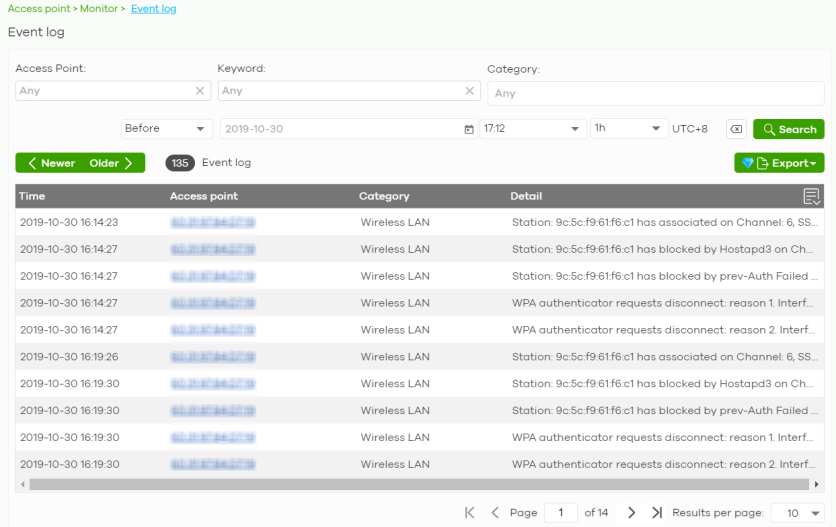836x527 pixels.
Task: Go to the previous page arrow
Action: click(495, 513)
